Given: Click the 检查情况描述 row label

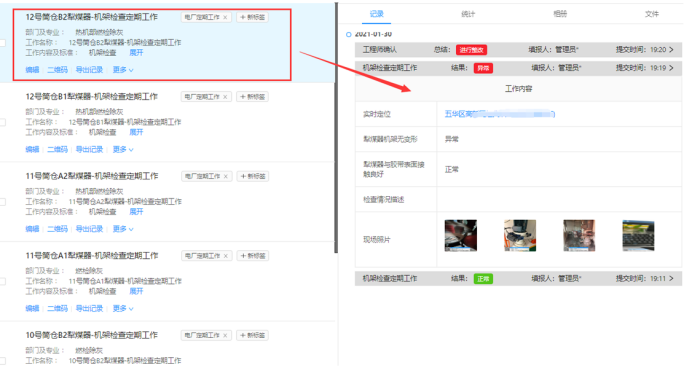Looking at the screenshot, I should (384, 200).
